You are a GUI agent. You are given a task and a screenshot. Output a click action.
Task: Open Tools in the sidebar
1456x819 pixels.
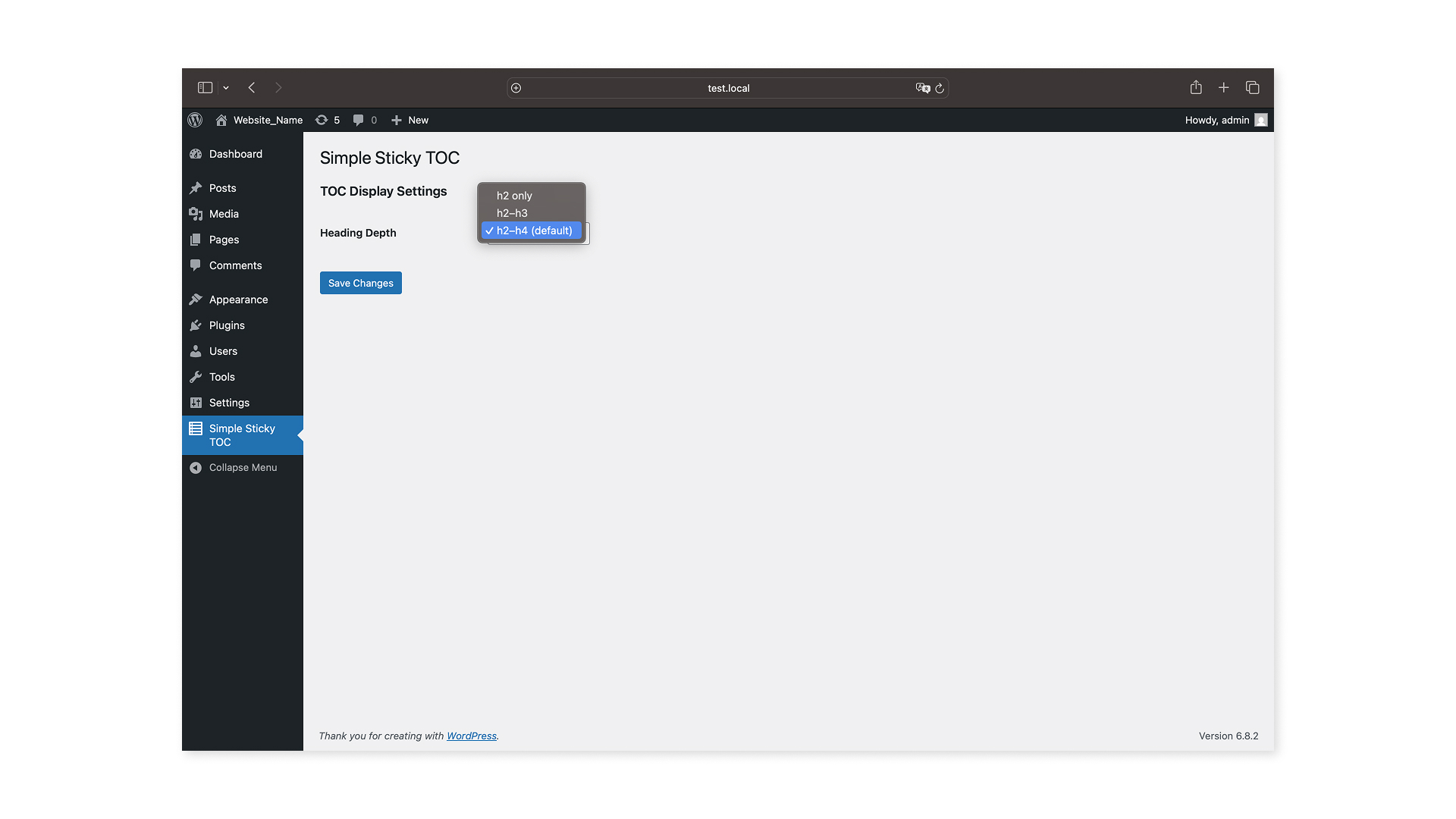[243, 377]
